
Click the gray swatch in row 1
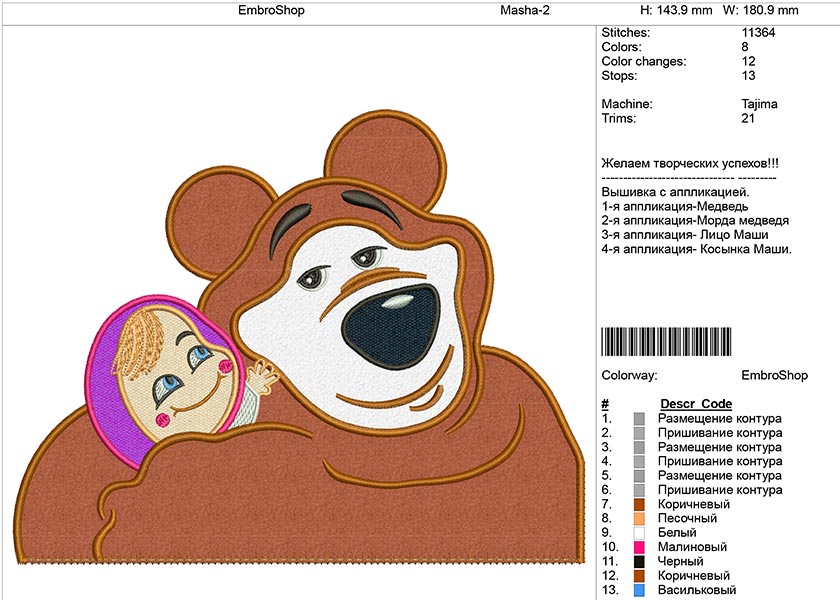(x=639, y=419)
